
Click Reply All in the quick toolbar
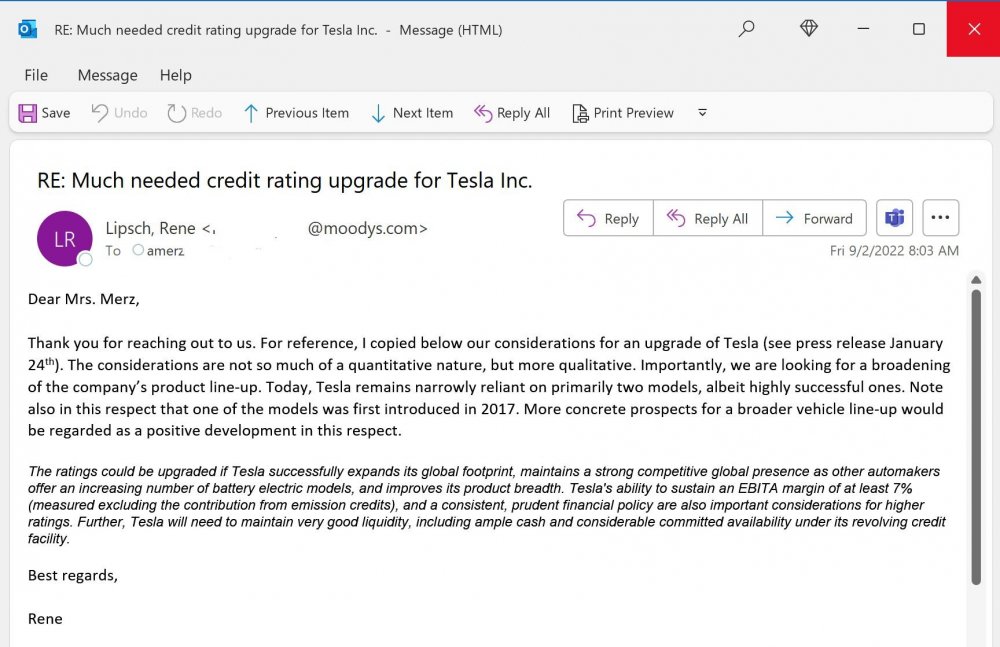(512, 113)
